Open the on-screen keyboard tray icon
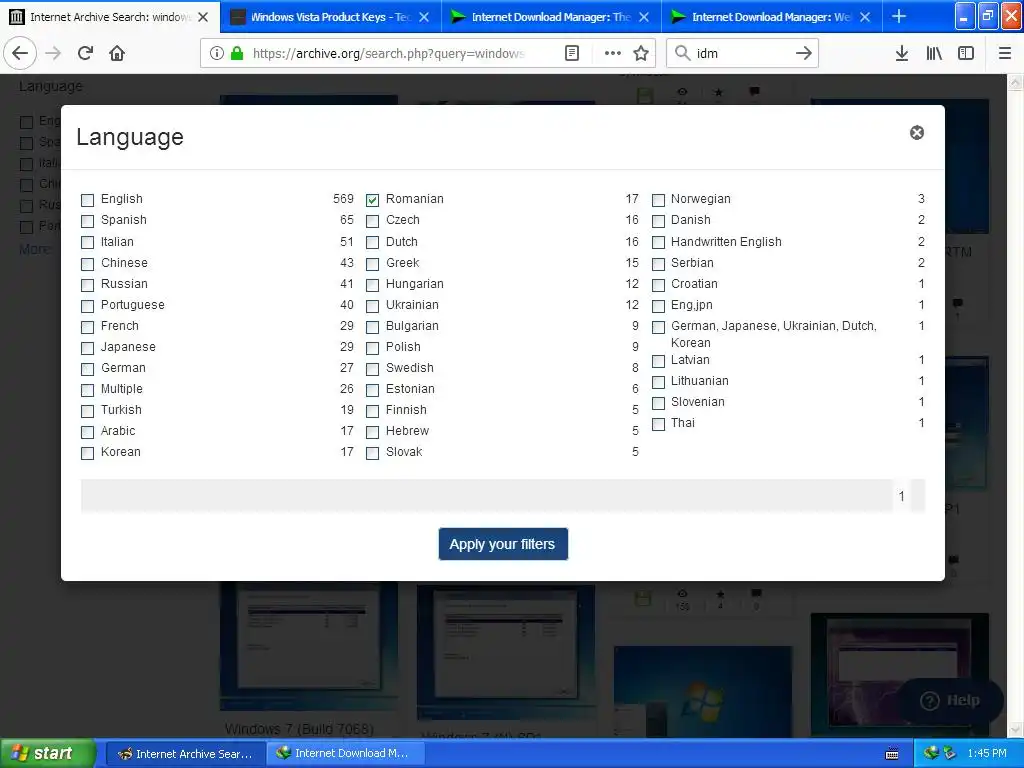Viewport: 1024px width, 768px height. click(892, 754)
